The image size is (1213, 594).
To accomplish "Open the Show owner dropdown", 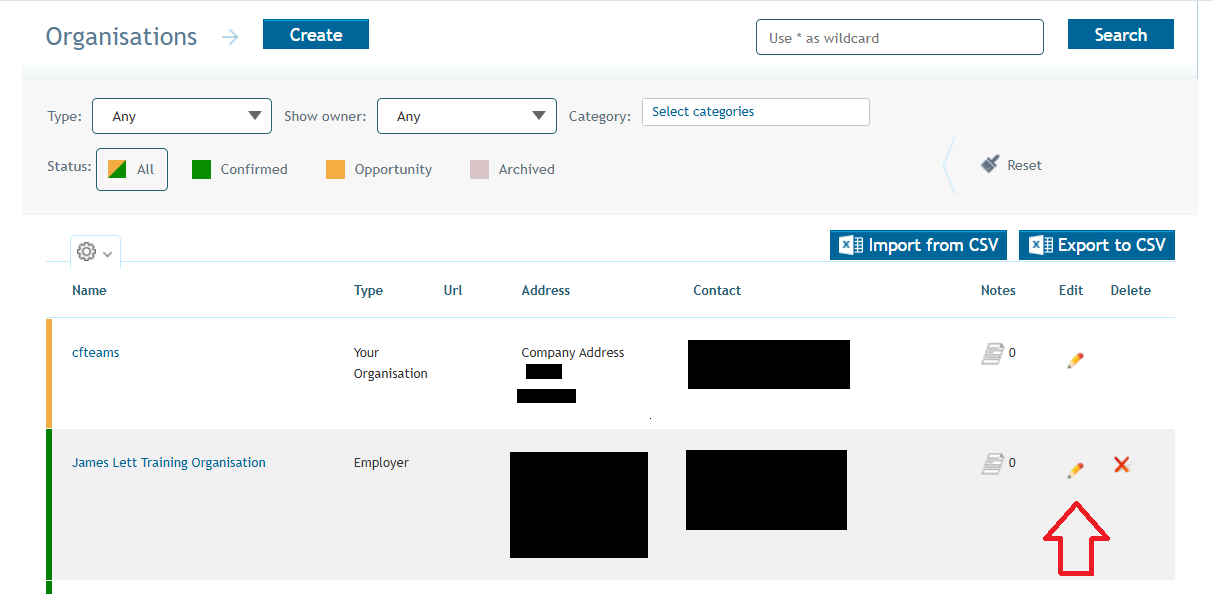I will [x=467, y=116].
